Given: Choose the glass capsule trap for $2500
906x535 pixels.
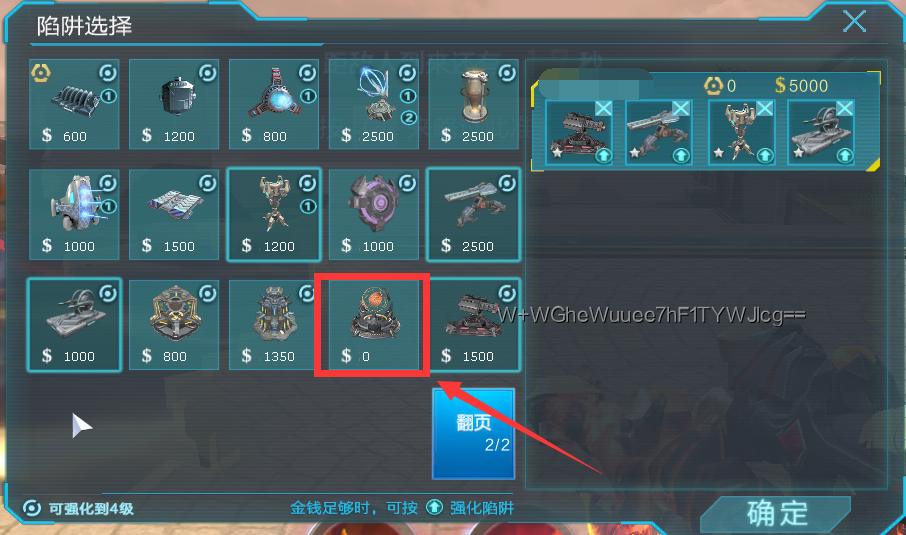Looking at the screenshot, I should coord(473,105).
